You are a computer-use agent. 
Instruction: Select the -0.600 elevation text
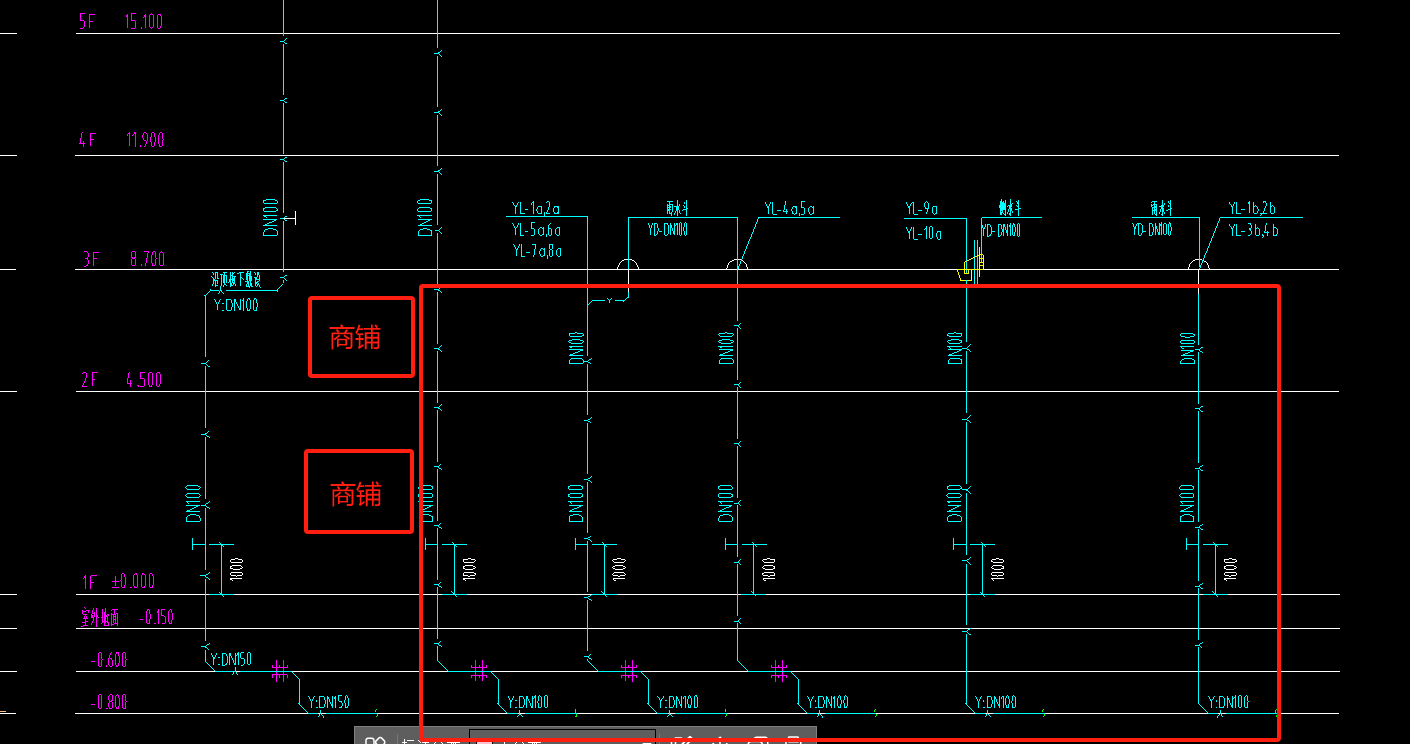(109, 660)
